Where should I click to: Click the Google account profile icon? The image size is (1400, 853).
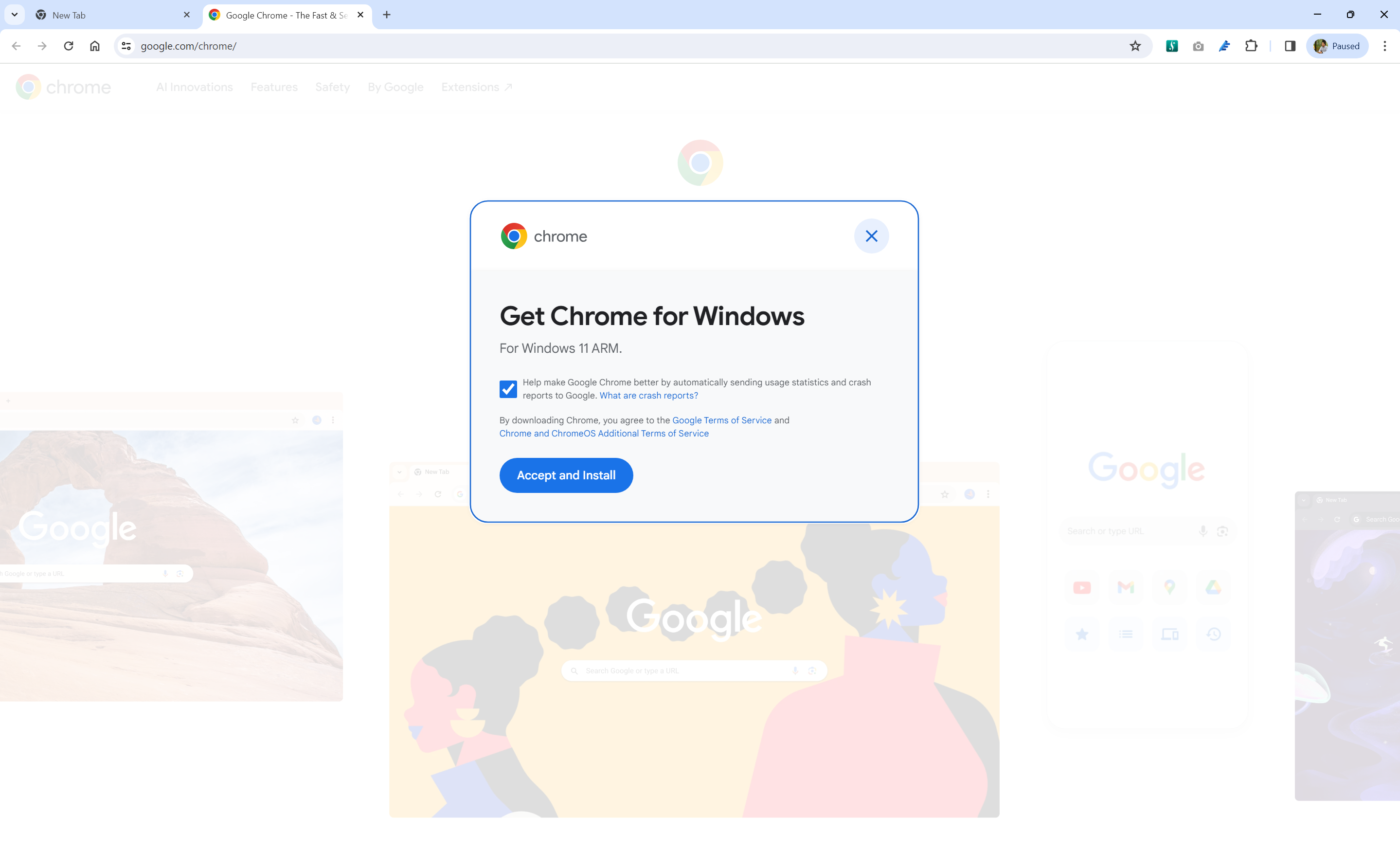coord(1322,46)
